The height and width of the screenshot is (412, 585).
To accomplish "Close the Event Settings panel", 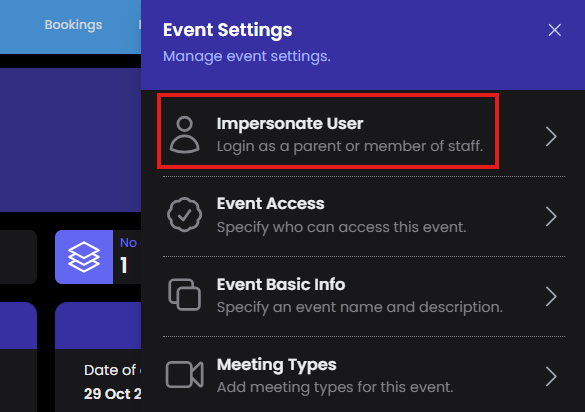I will click(555, 30).
